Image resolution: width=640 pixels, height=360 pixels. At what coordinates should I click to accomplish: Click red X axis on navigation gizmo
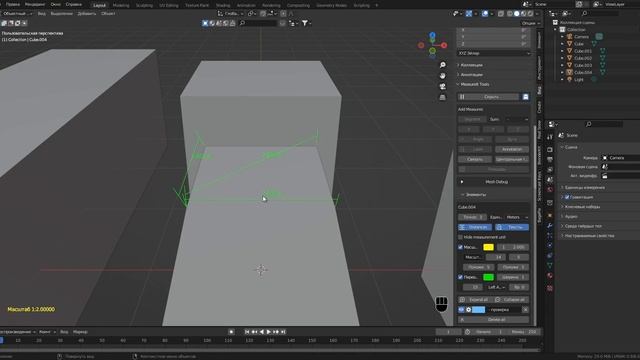click(x=444, y=45)
